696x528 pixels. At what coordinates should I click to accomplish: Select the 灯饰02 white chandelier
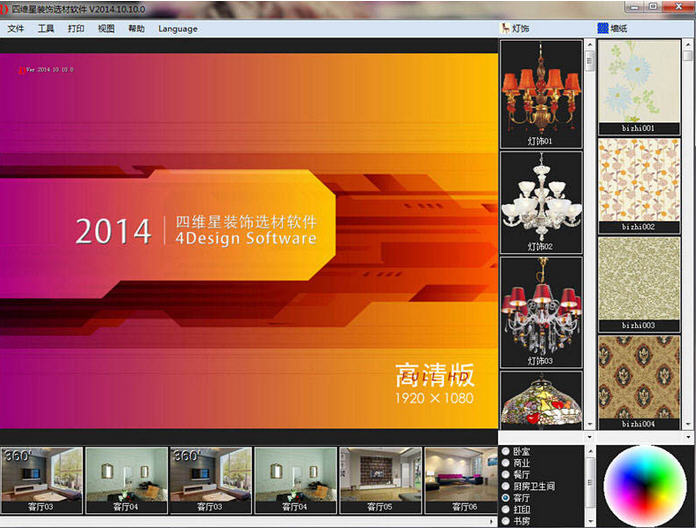[541, 202]
